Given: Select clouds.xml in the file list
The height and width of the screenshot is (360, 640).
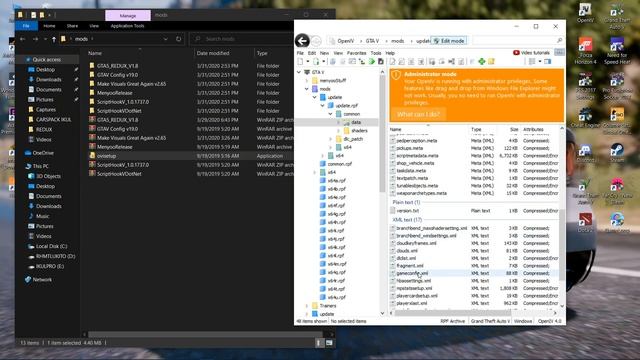Looking at the screenshot, I should pyautogui.click(x=407, y=251).
